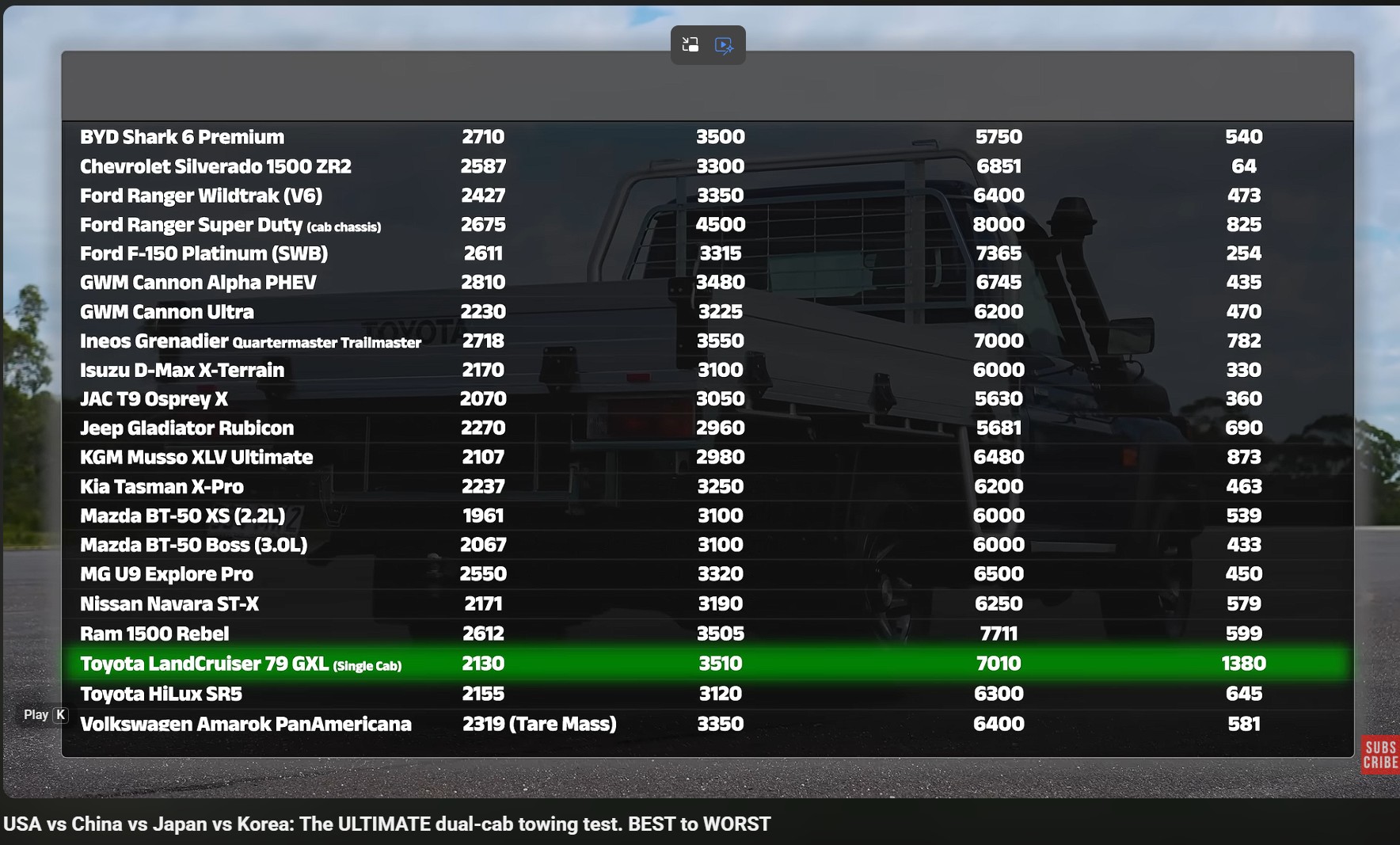Image resolution: width=1400 pixels, height=845 pixels.
Task: Open the picture-in-picture icon above the table
Action: 690,45
